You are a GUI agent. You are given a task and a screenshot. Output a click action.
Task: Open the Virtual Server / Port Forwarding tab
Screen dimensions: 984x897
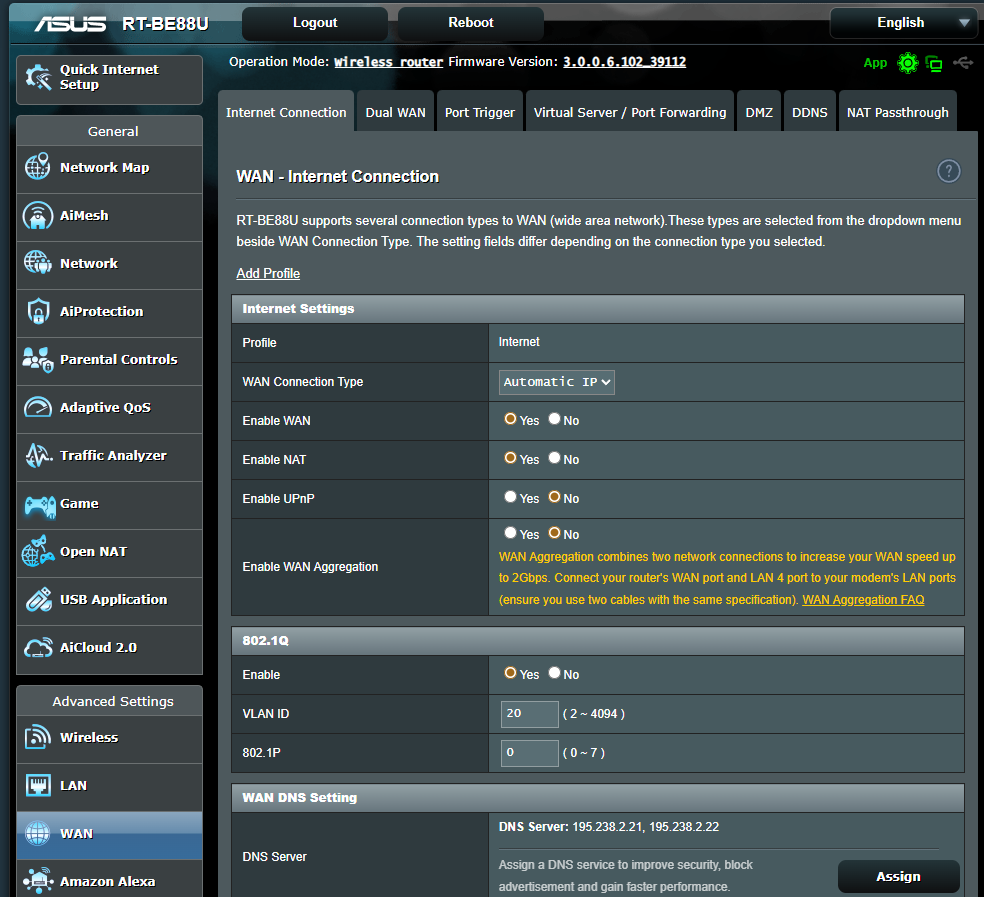[630, 113]
